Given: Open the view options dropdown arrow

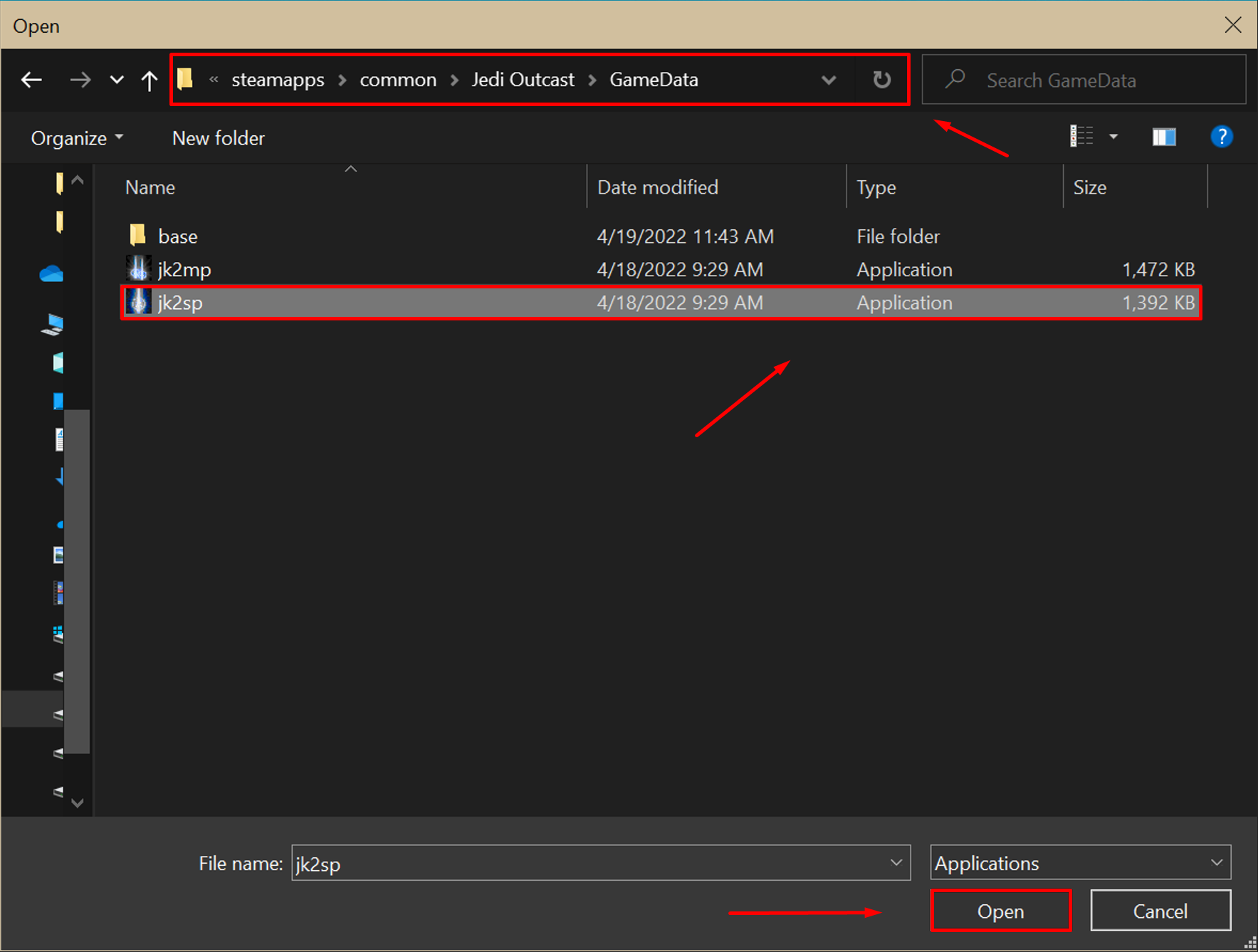Looking at the screenshot, I should coord(1113,137).
